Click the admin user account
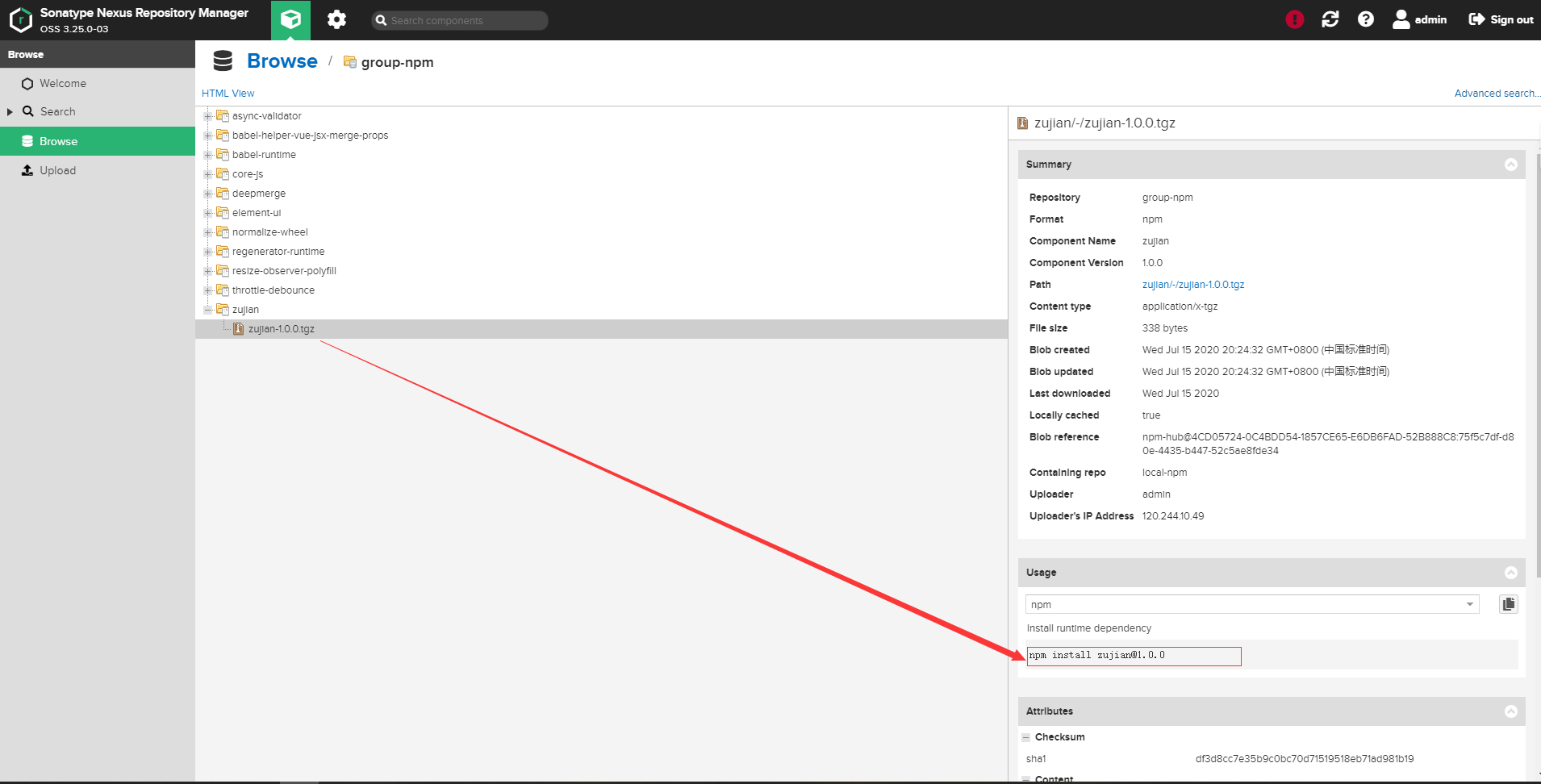The height and width of the screenshot is (784, 1541). click(x=1420, y=19)
